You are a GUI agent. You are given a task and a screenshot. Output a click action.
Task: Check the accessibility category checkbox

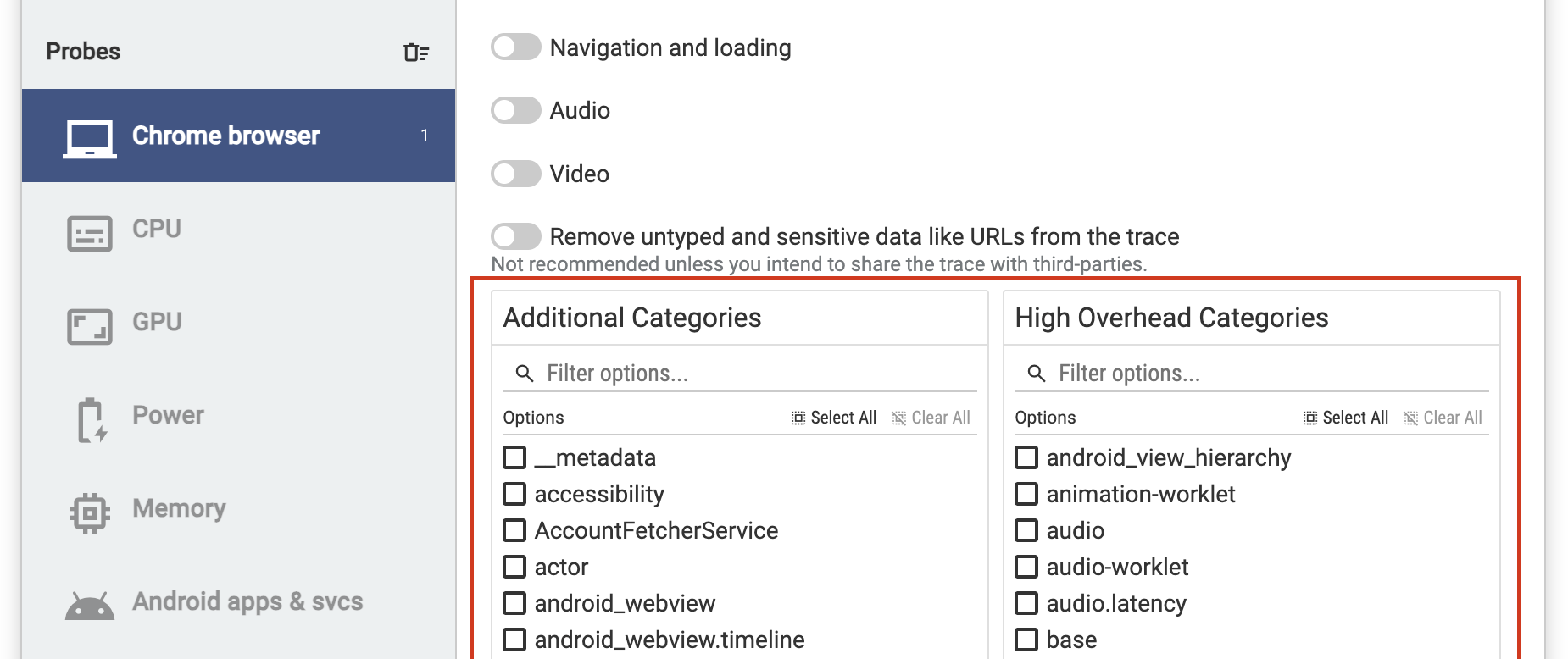[x=514, y=494]
